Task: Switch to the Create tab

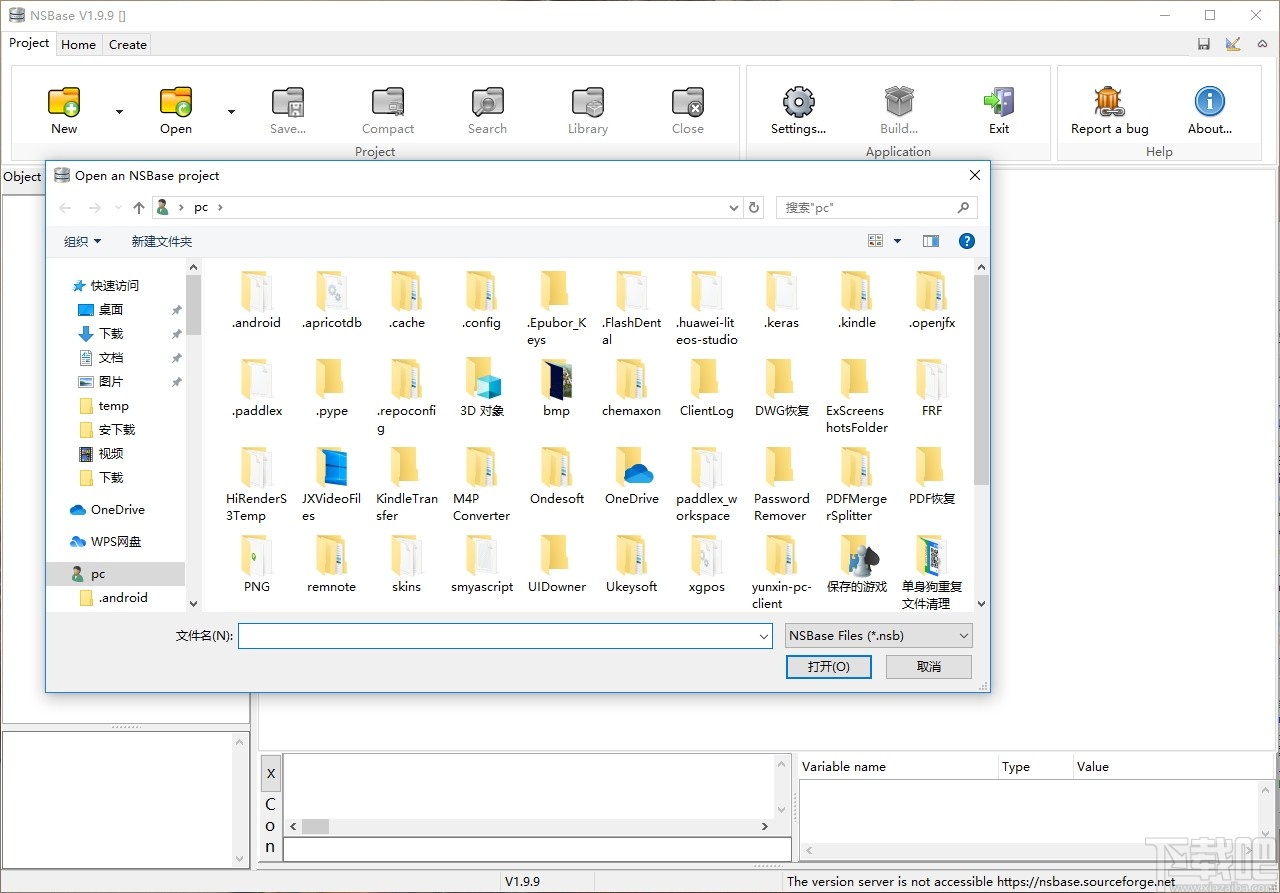Action: point(128,44)
